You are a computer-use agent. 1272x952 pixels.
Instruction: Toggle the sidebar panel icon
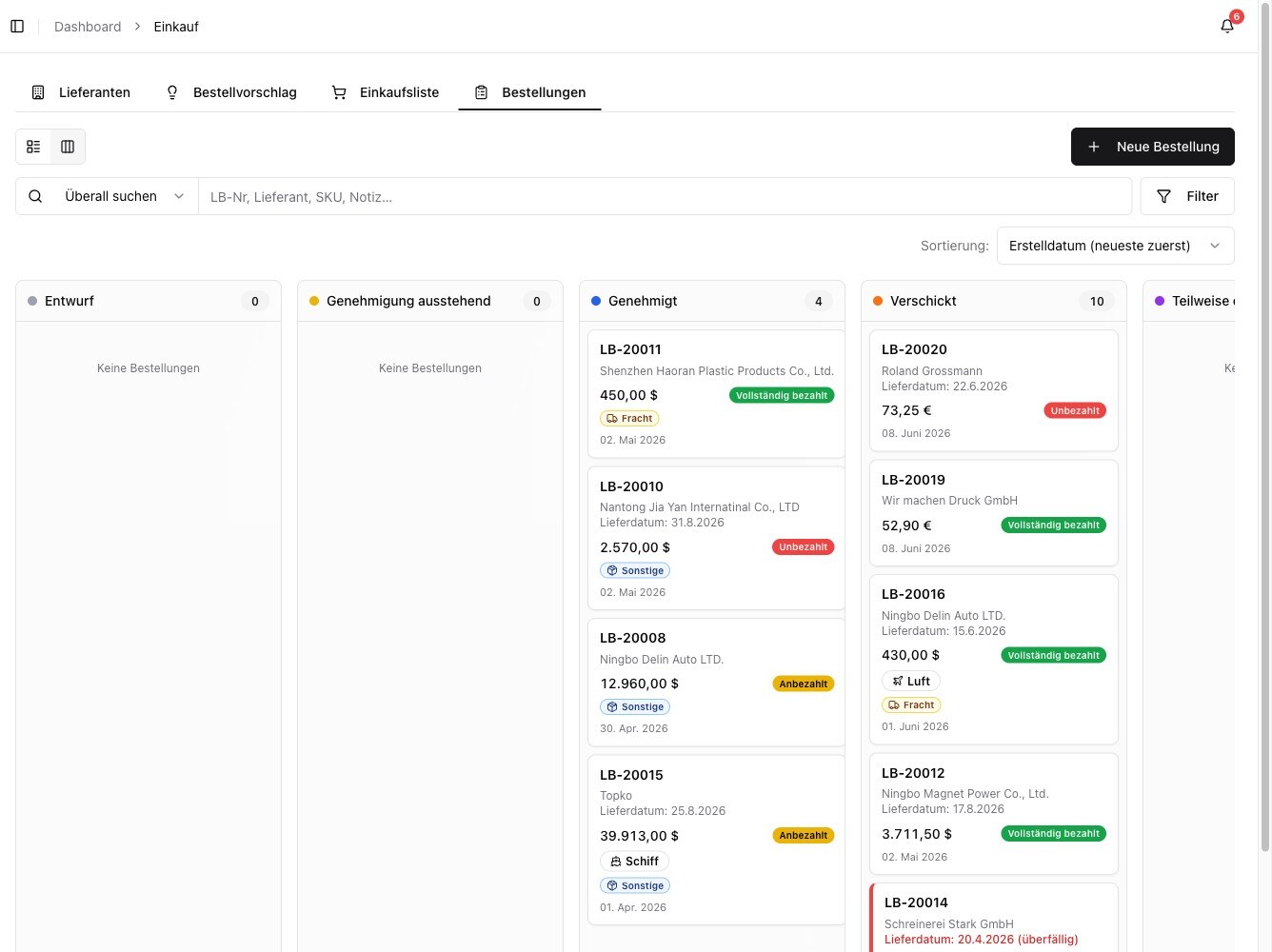pos(17,27)
